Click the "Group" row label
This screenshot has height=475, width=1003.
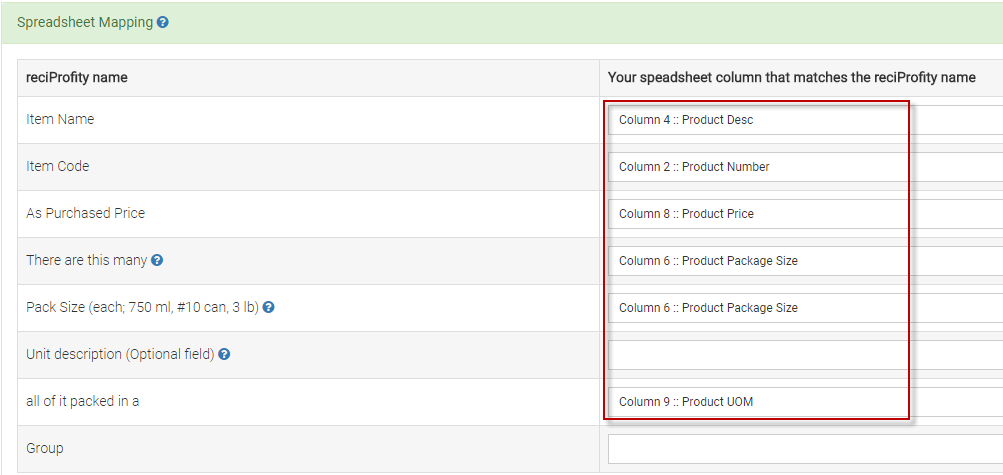45,448
